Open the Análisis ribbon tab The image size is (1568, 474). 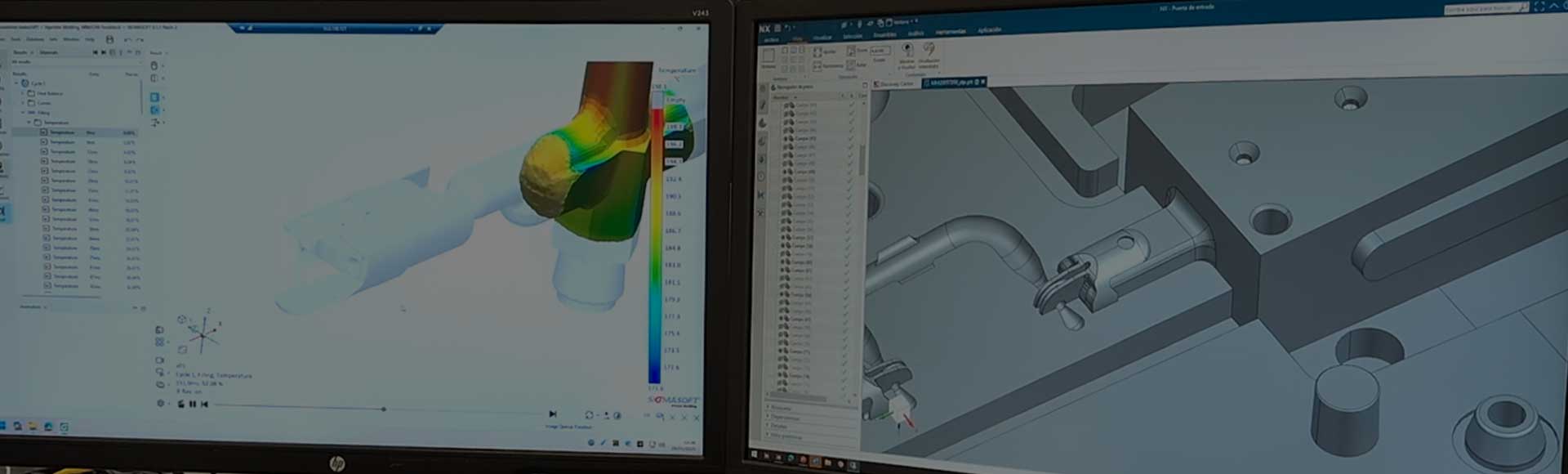pos(915,34)
